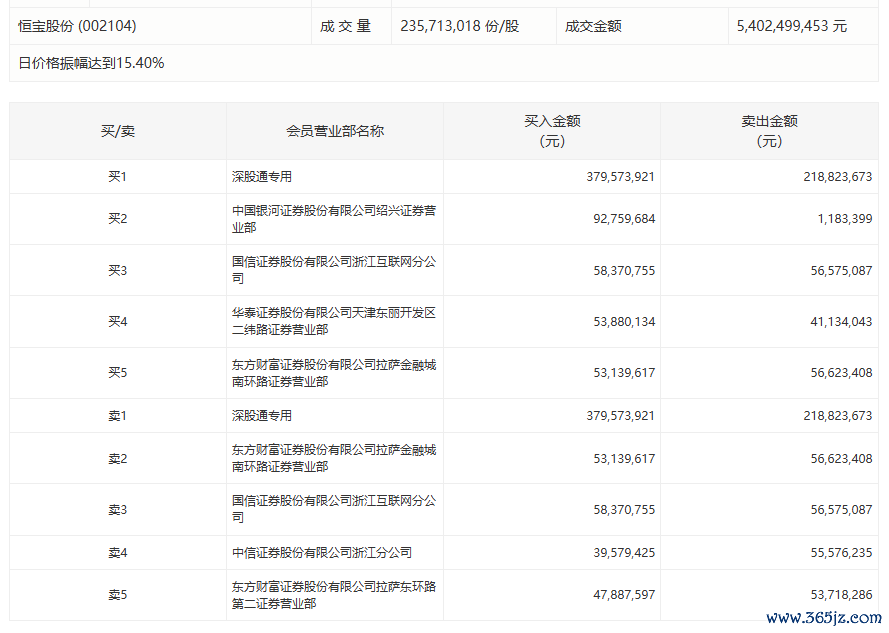Click the 成交金额 value 5,402,499,453 元
The width and height of the screenshot is (889, 633).
pos(791,26)
